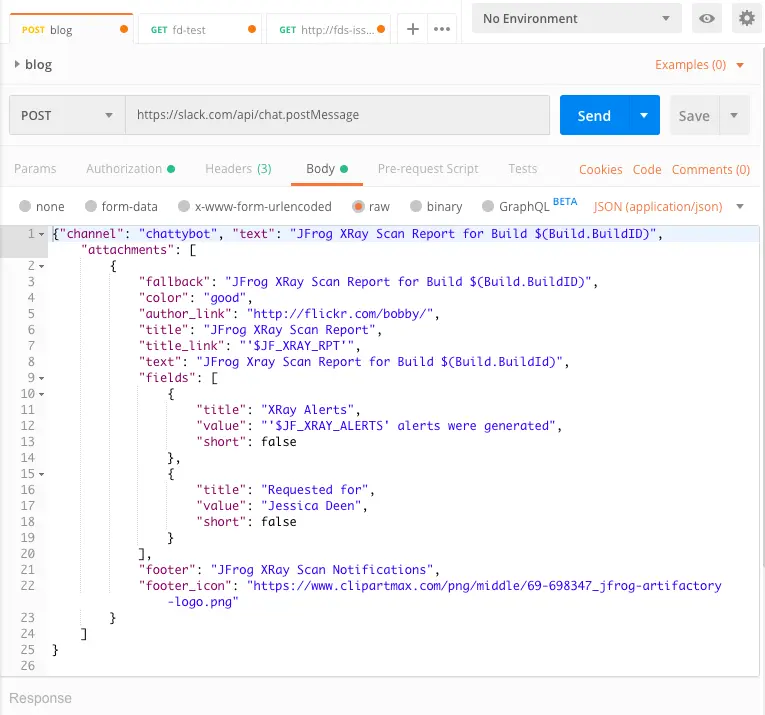Switch to the GET fd-test request tab
765x715 pixels.
[x=200, y=30]
